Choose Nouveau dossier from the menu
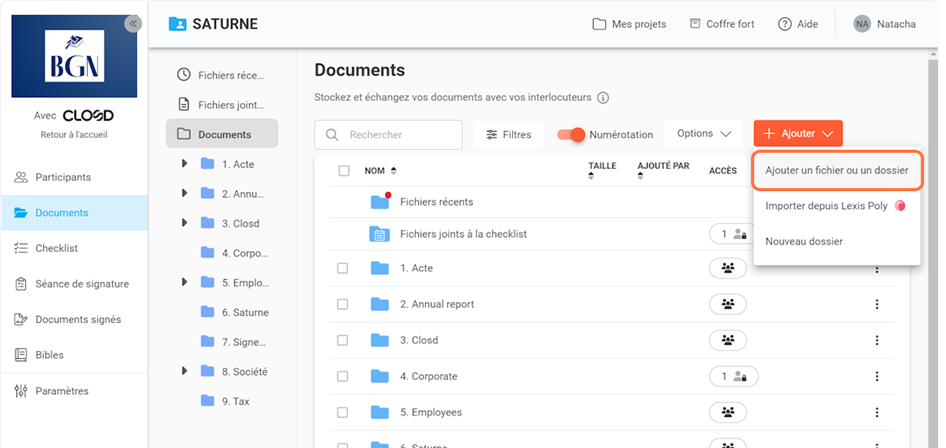 pos(803,241)
